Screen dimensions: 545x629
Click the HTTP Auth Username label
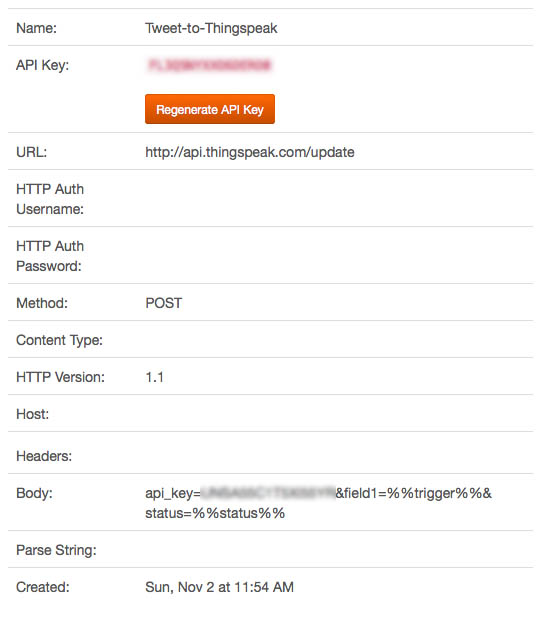[x=50, y=199]
